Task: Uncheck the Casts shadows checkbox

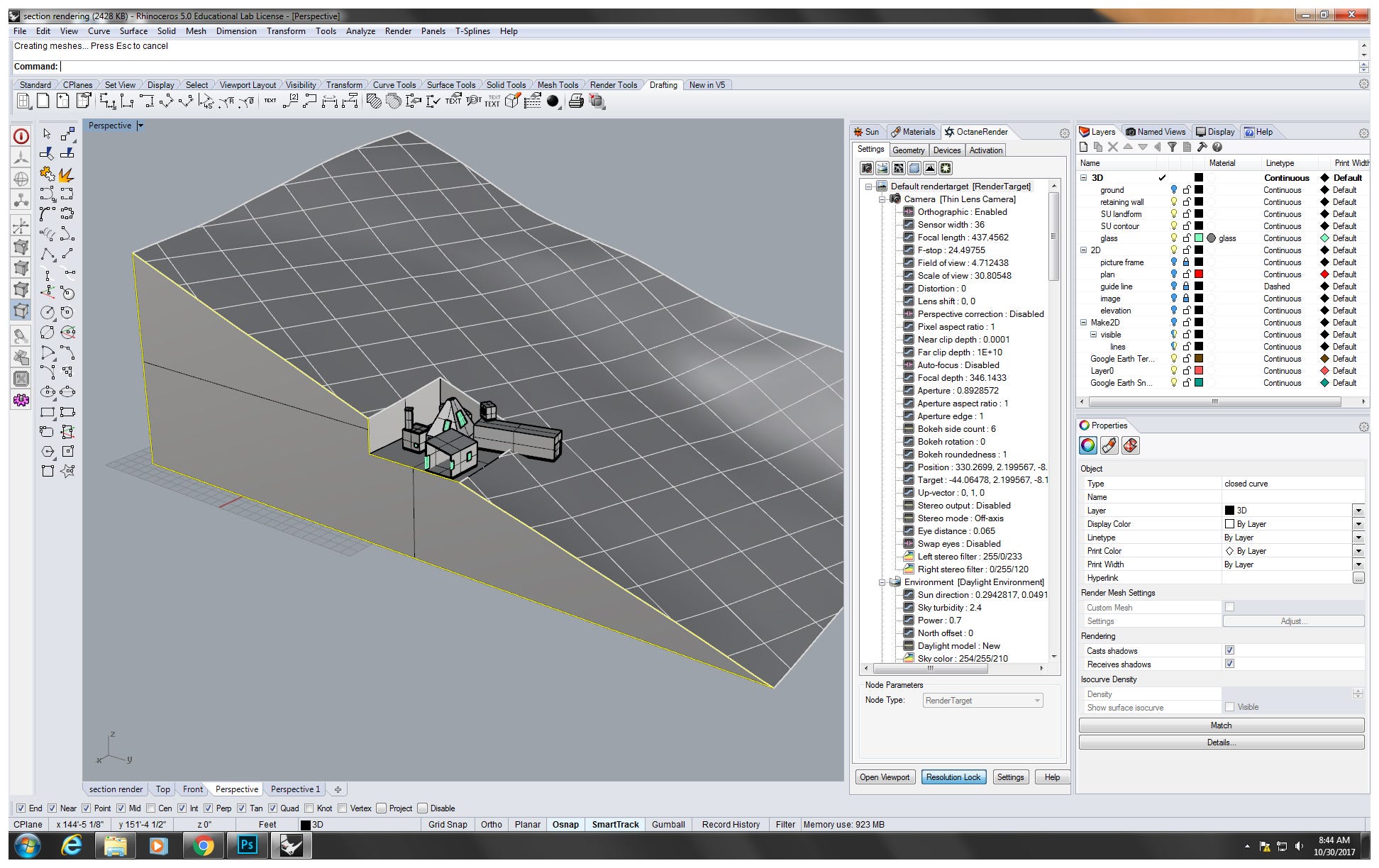Action: click(x=1229, y=650)
